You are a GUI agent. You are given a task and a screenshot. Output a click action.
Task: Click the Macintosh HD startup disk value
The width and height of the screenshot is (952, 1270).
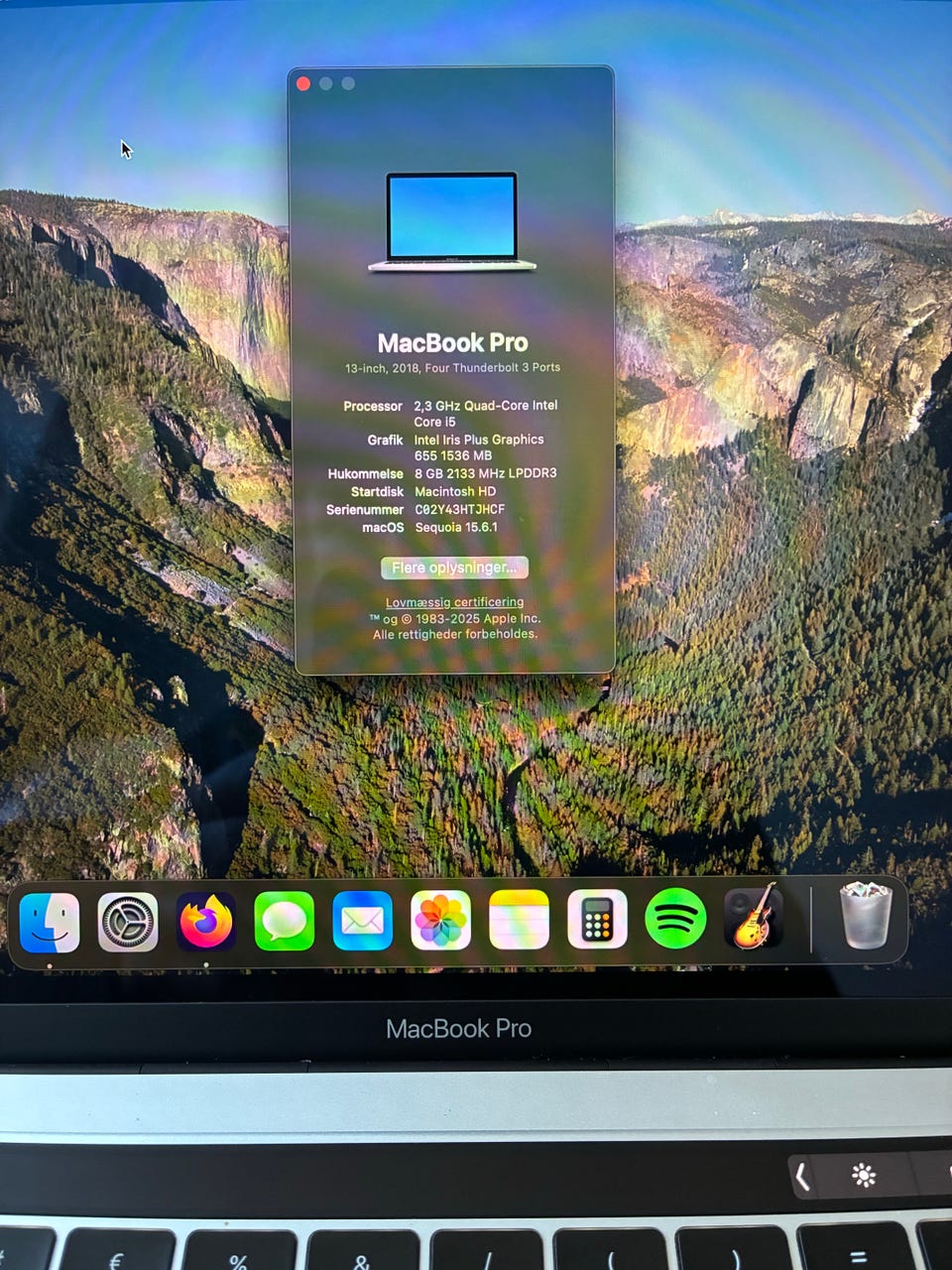[x=455, y=491]
